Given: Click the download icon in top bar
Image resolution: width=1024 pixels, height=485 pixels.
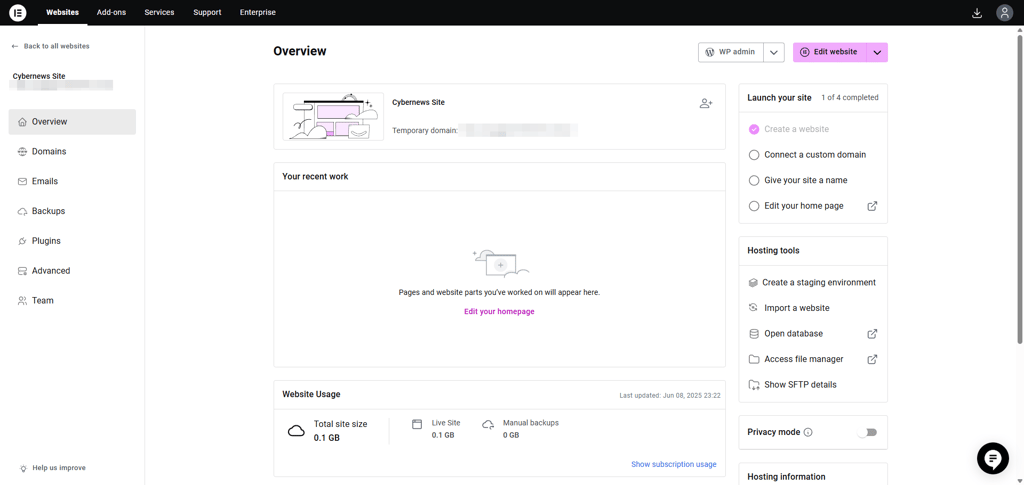Looking at the screenshot, I should click(x=977, y=12).
